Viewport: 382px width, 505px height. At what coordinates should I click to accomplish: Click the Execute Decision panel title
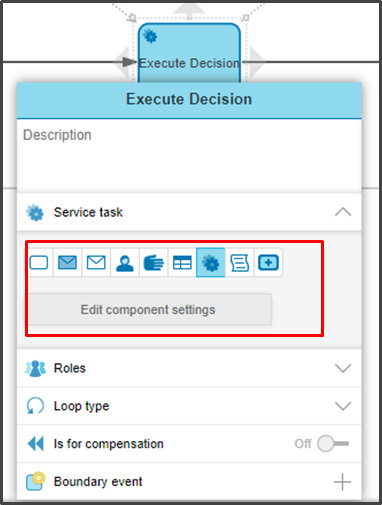coord(189,99)
